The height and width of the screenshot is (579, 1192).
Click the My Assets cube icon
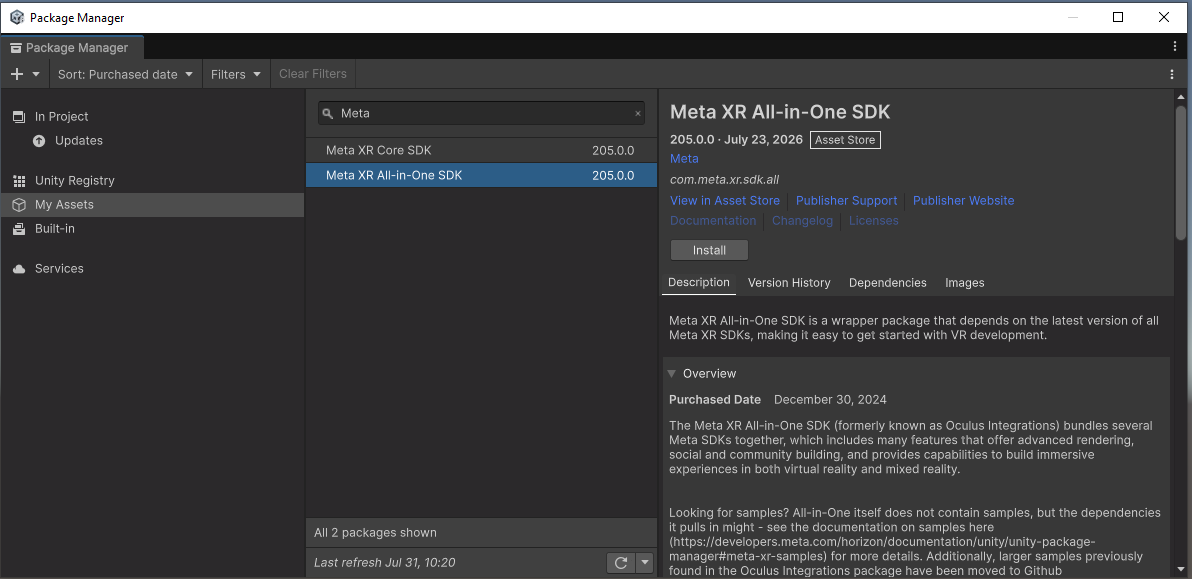pyautogui.click(x=19, y=204)
